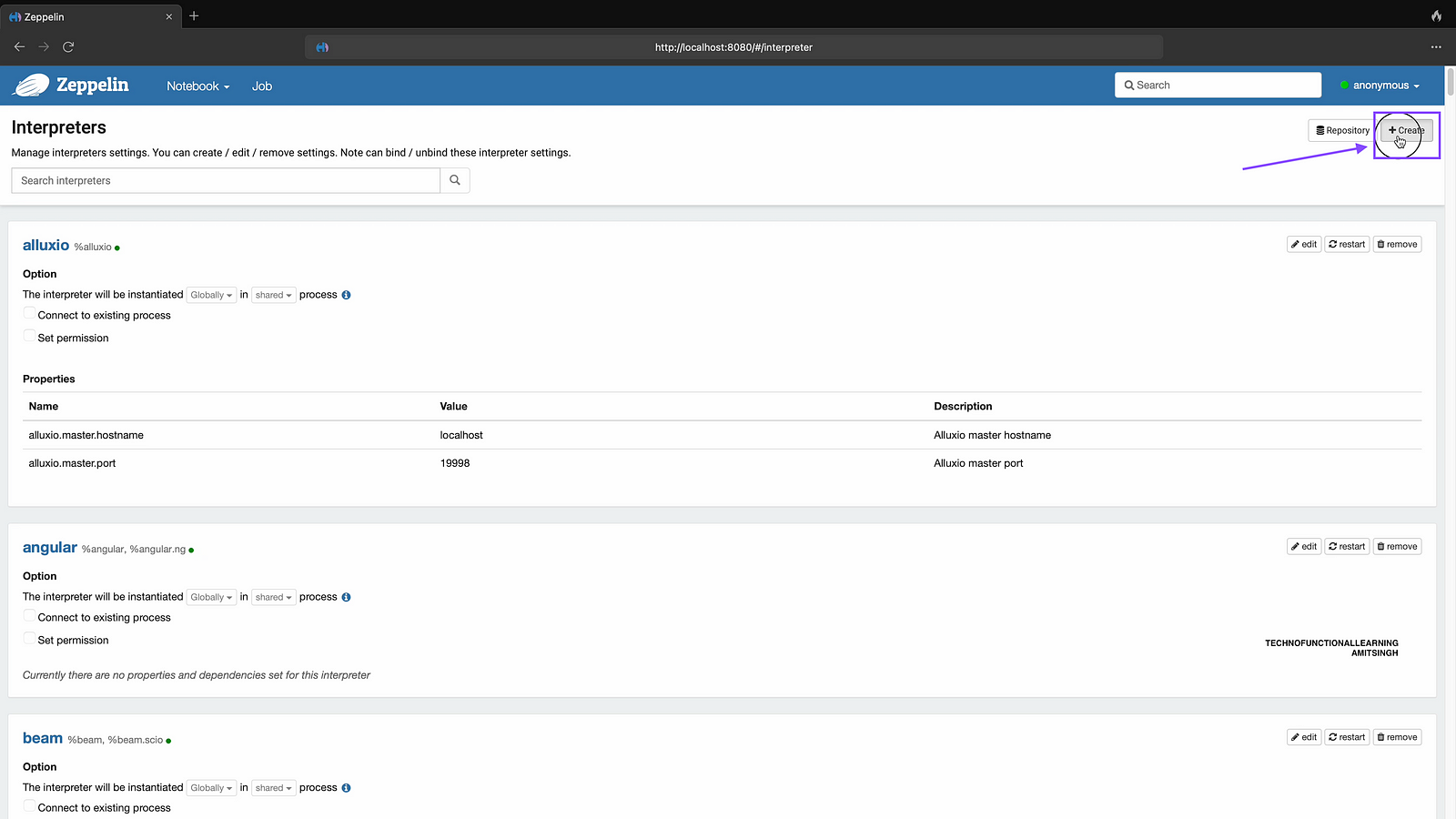The image size is (1456, 819).
Task: Open angular shared process dropdown
Action: (273, 597)
